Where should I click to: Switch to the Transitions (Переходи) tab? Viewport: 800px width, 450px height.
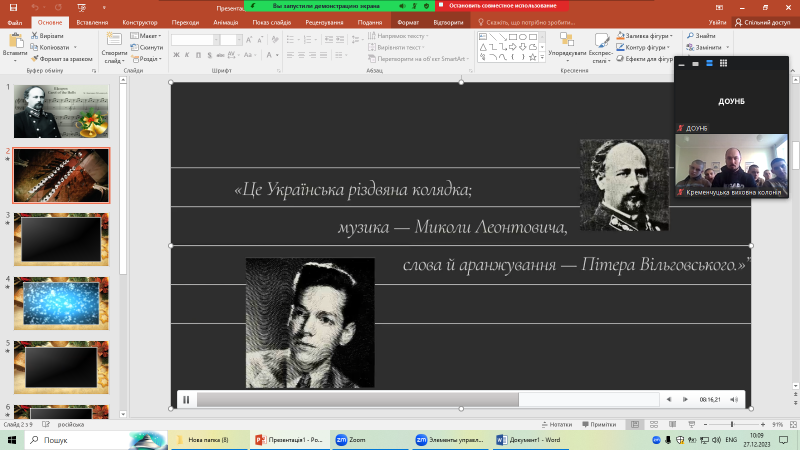(185, 22)
